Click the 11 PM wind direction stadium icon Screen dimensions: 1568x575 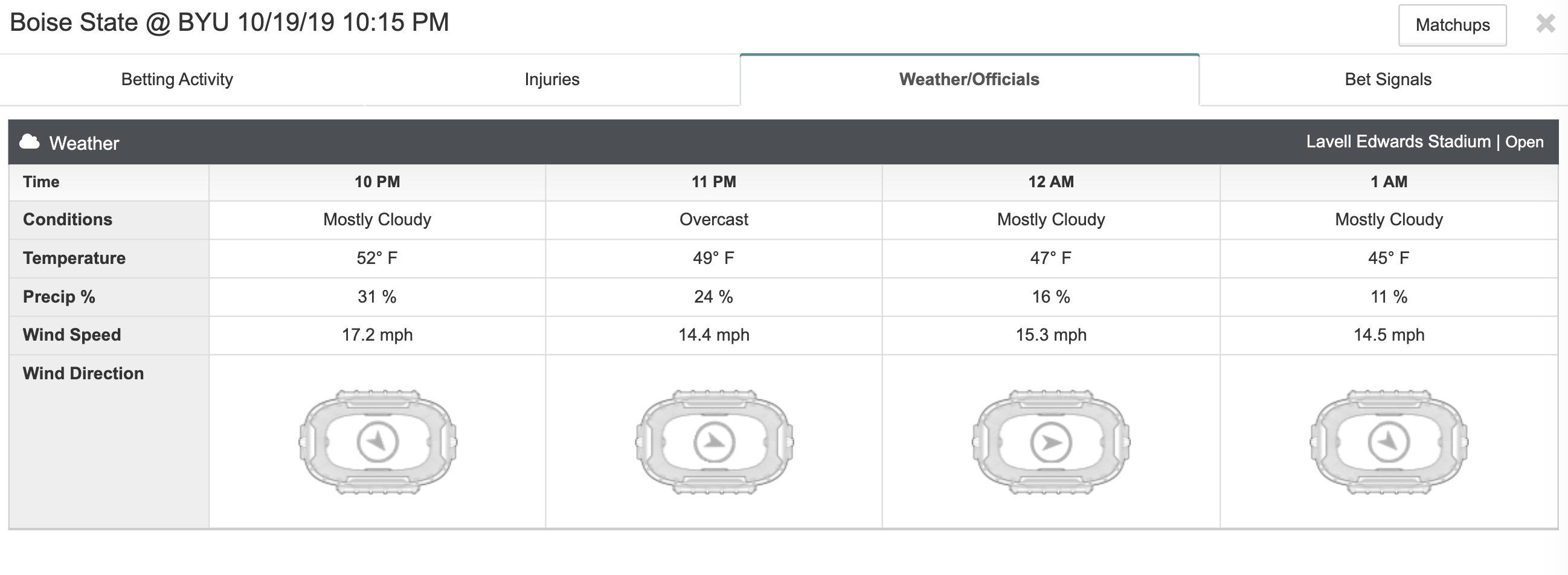click(x=714, y=442)
